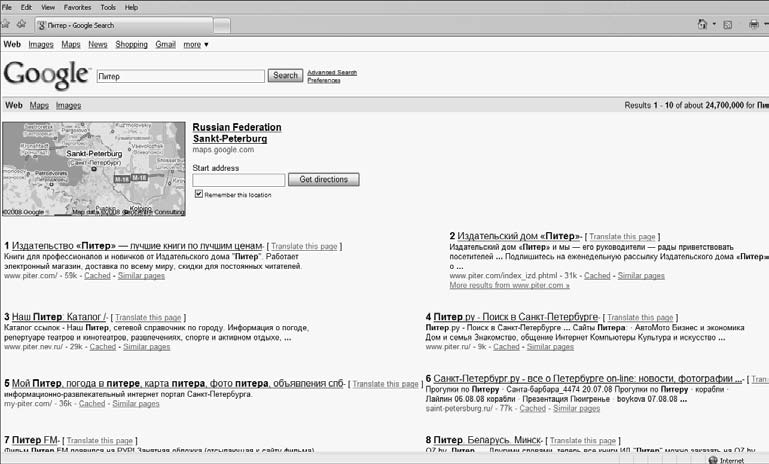This screenshot has width=769, height=464.
Task: Open the Advanced Search link
Action: [332, 73]
